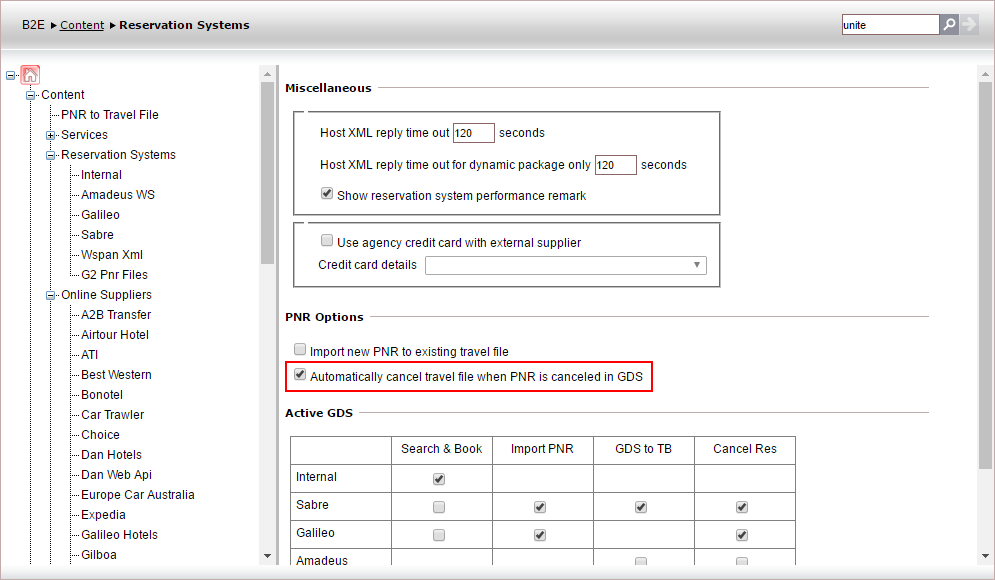Screen dimensions: 995x580
Task: Toggle Show reservation system performance remark
Action: 327,194
